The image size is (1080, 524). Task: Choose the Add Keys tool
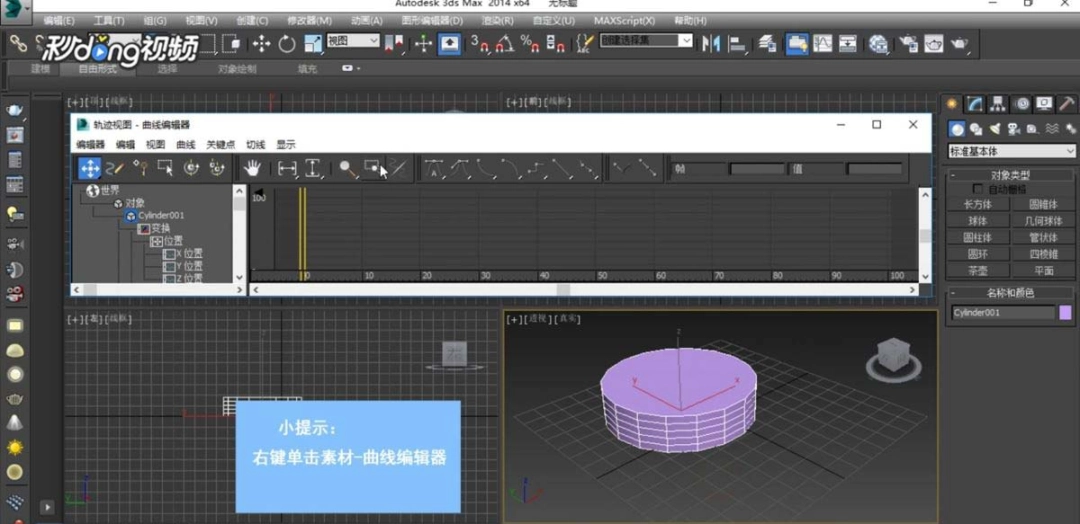coord(140,168)
